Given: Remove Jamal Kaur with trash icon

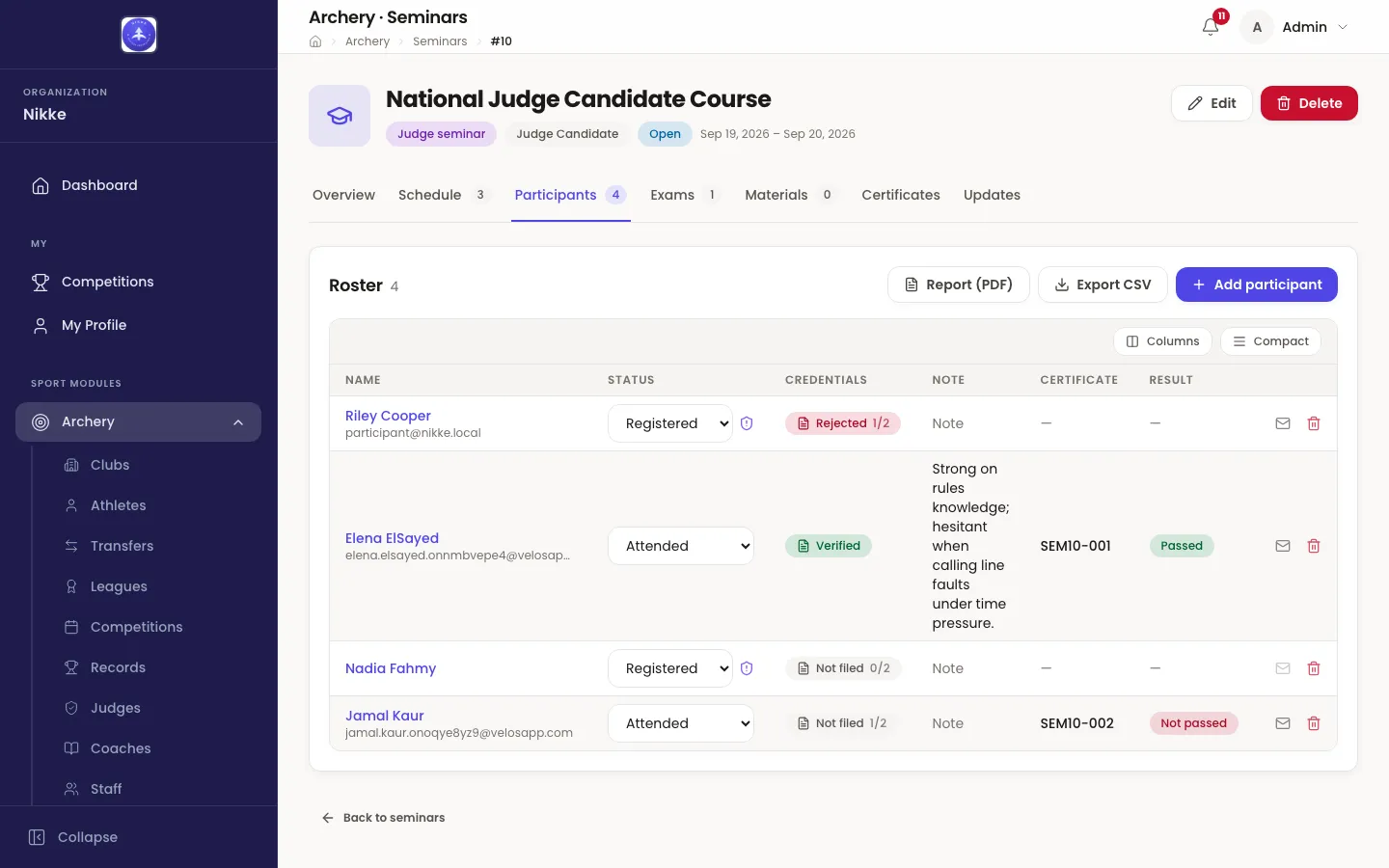Looking at the screenshot, I should pos(1314,723).
